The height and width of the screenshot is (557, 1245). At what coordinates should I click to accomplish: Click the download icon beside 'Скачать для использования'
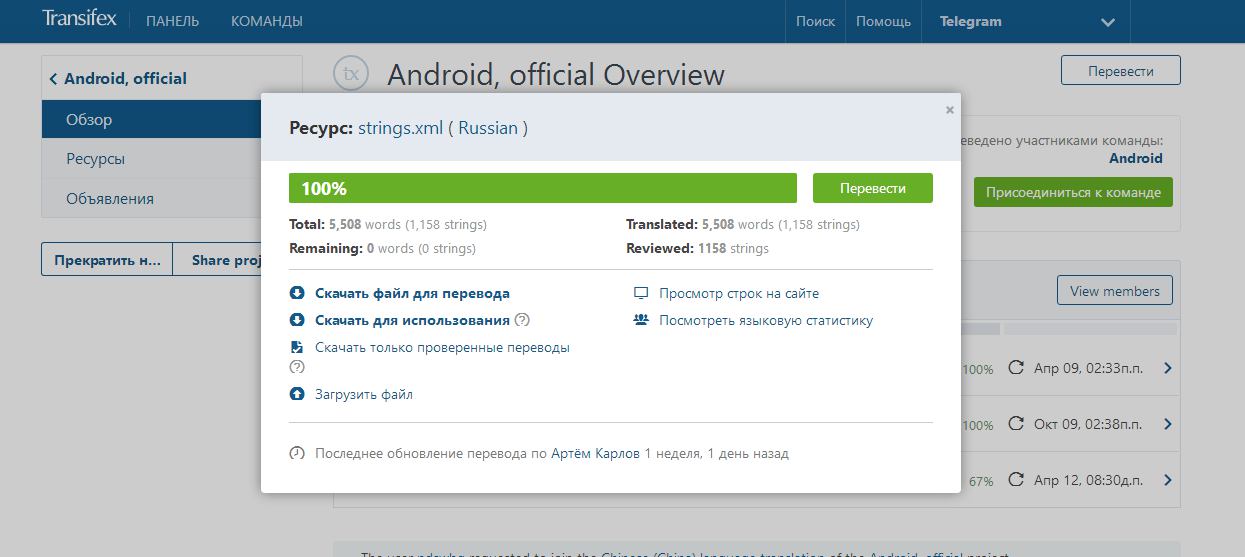coord(296,320)
